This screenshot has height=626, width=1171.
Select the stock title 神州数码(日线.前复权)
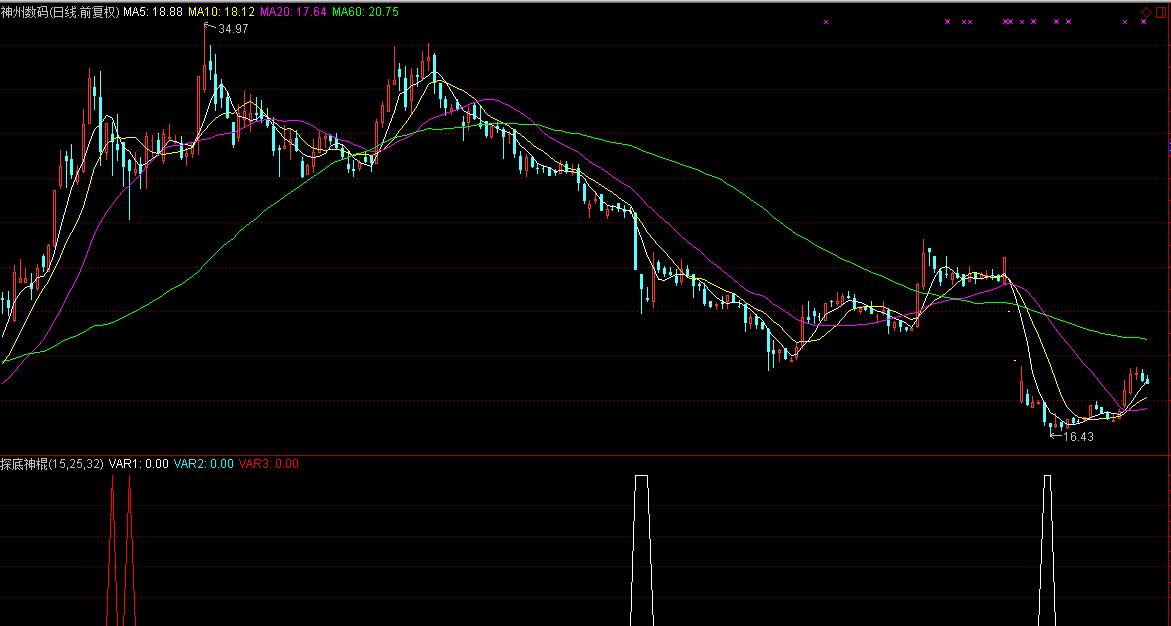[x=60, y=12]
